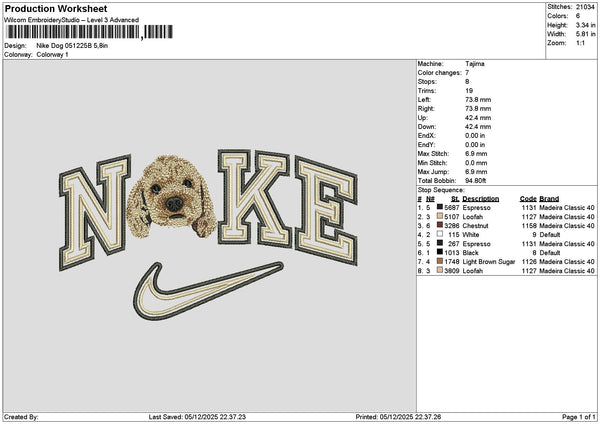Click the Min Stitch value '0.0 mm'
The height and width of the screenshot is (424, 600).
(x=476, y=163)
